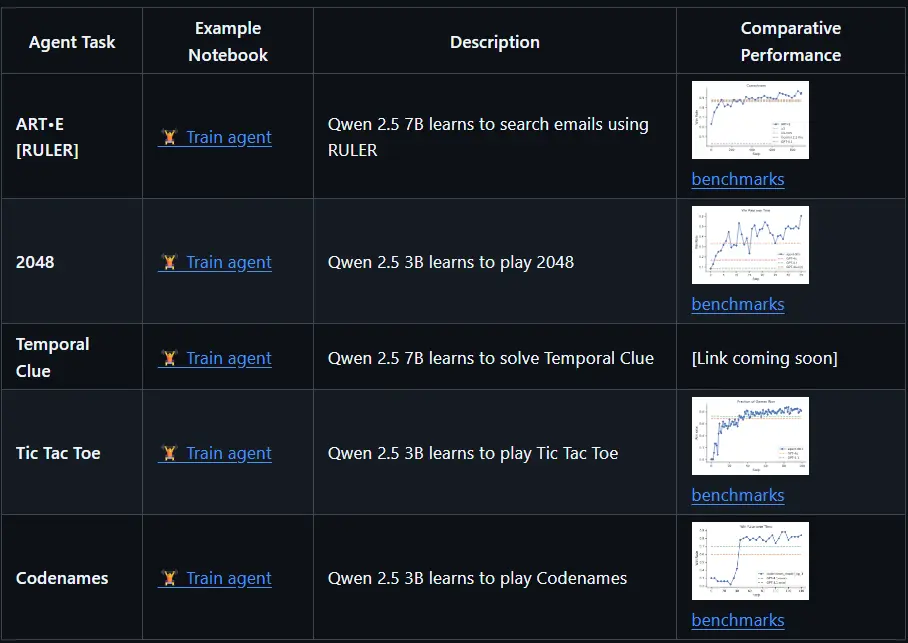This screenshot has height=643, width=908.
Task: Open the ART•E performance chart thumbnail
Action: tap(750, 120)
